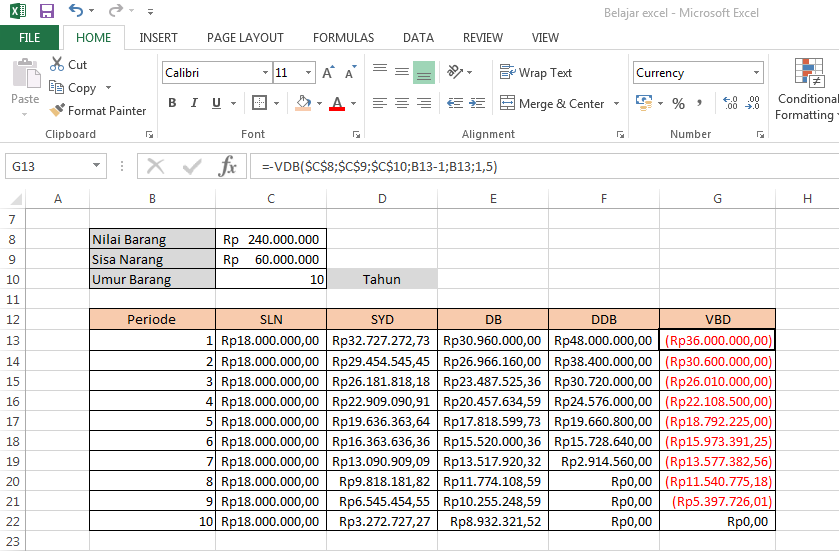
Task: Click the Cancel X in formula bar
Action: [x=155, y=166]
